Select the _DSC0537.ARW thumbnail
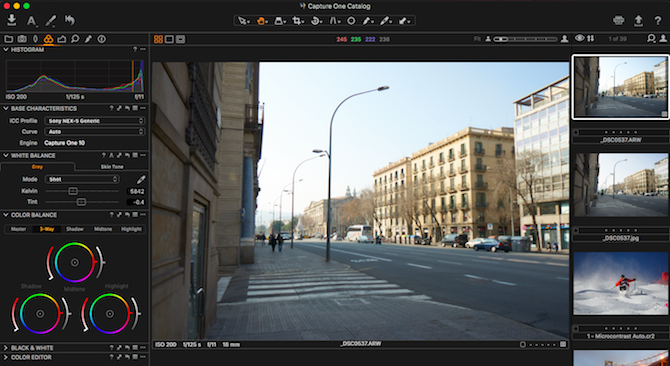 [x=620, y=87]
